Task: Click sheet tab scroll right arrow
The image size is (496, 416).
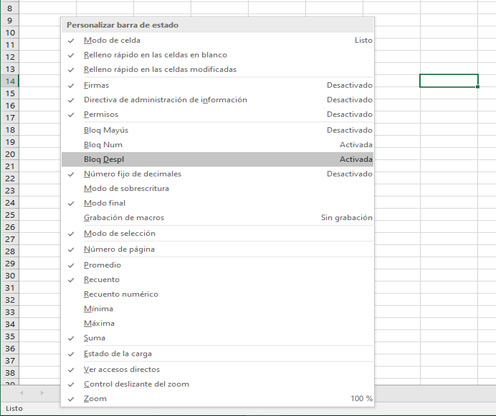Action: (42, 393)
